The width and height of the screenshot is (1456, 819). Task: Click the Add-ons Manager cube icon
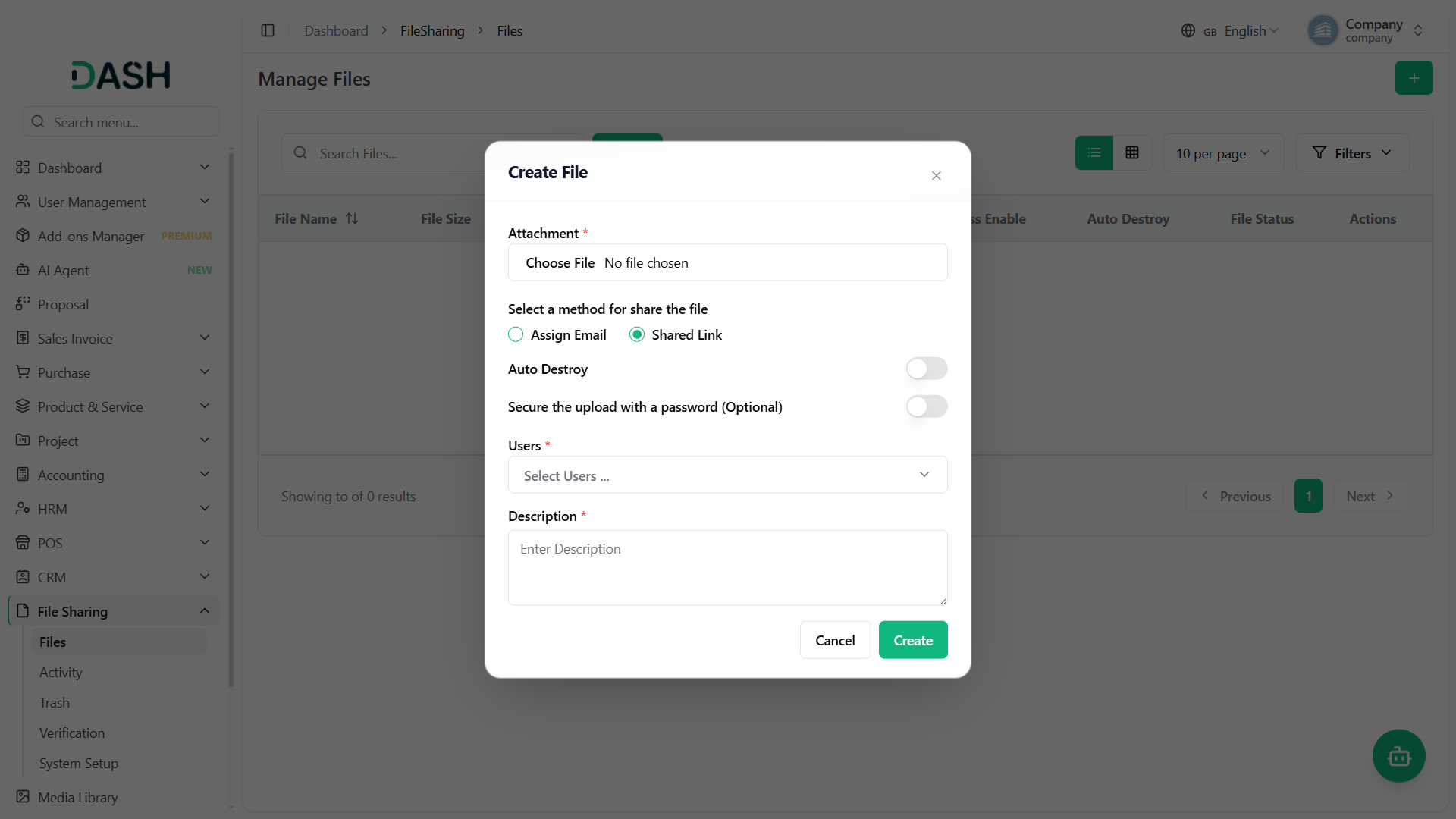(23, 236)
